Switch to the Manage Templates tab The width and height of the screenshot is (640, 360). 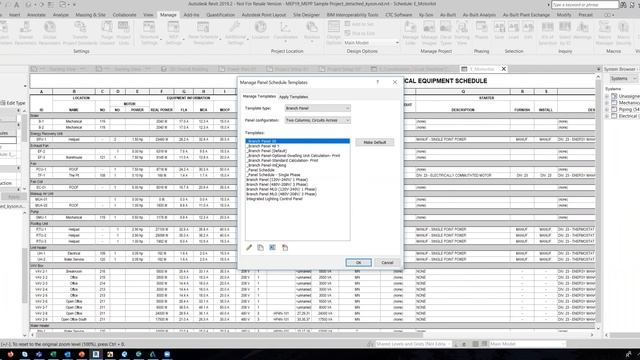(x=259, y=96)
